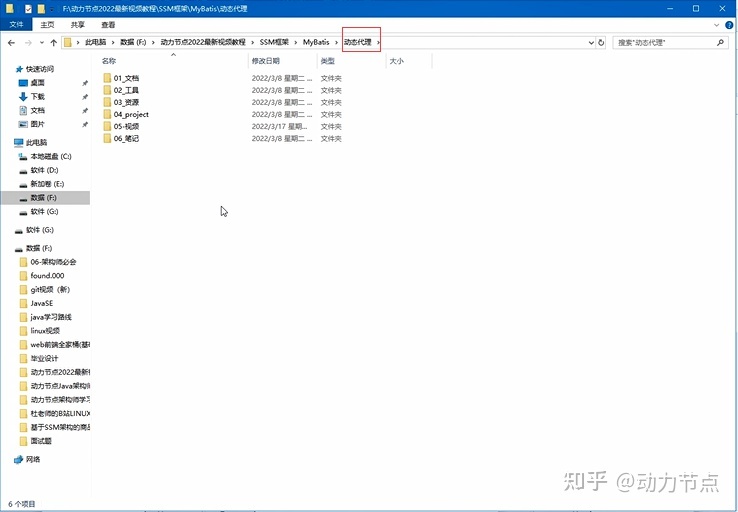738x512 pixels.
Task: Open the Customize Quick Access Toolbar dropdown
Action: click(52, 9)
